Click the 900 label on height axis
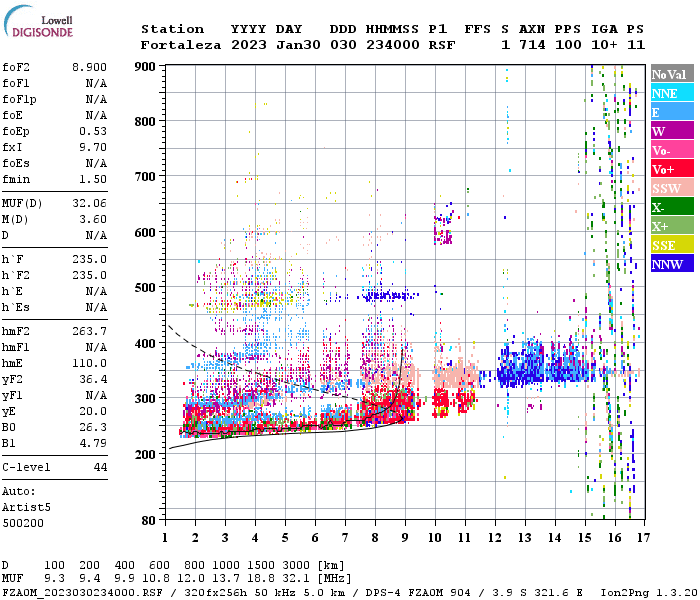The width and height of the screenshot is (700, 600). point(145,67)
